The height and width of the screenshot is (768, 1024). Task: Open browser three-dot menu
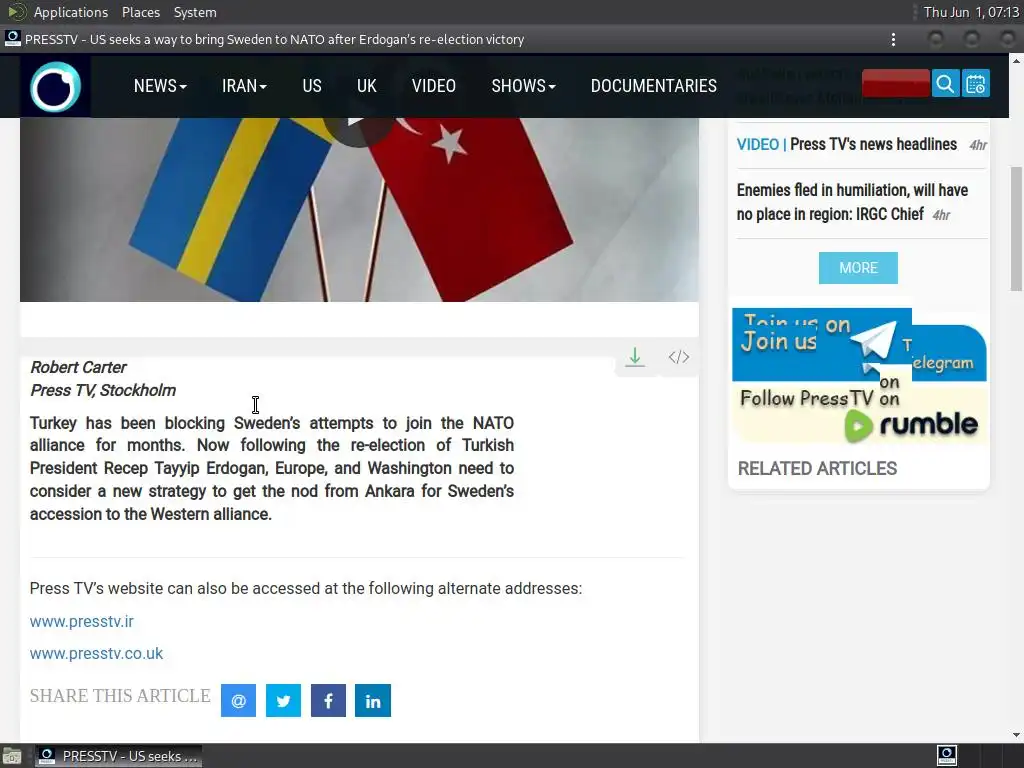[x=893, y=39]
